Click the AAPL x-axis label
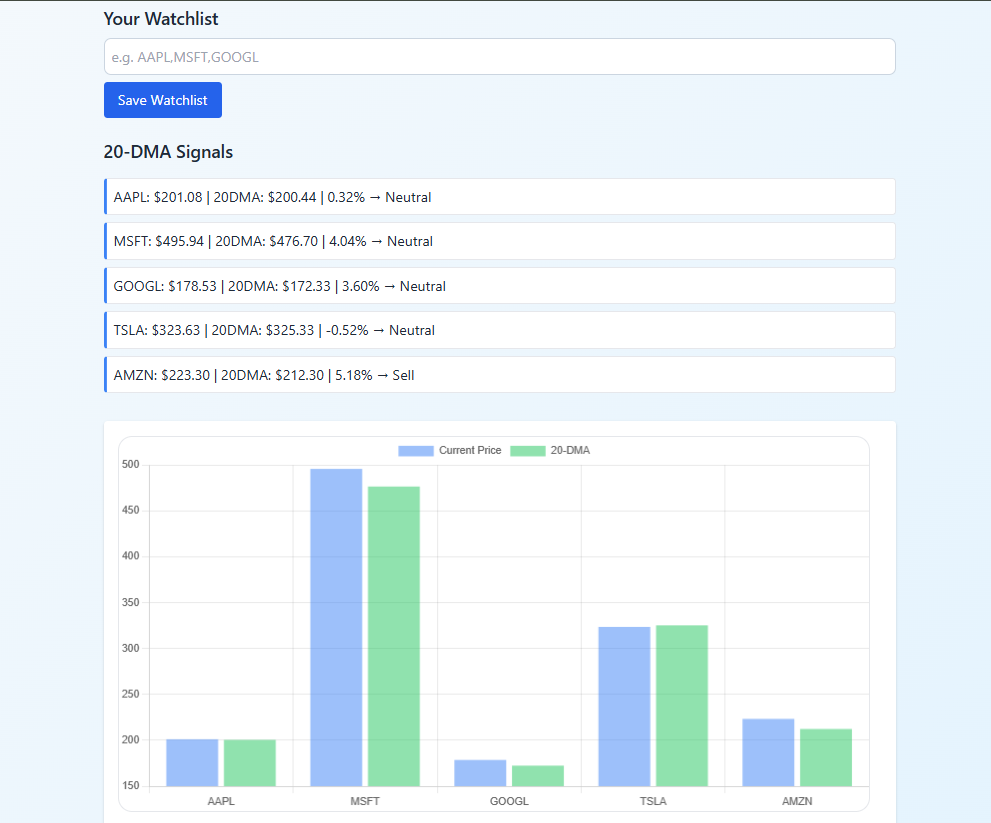The height and width of the screenshot is (823, 991). click(221, 801)
